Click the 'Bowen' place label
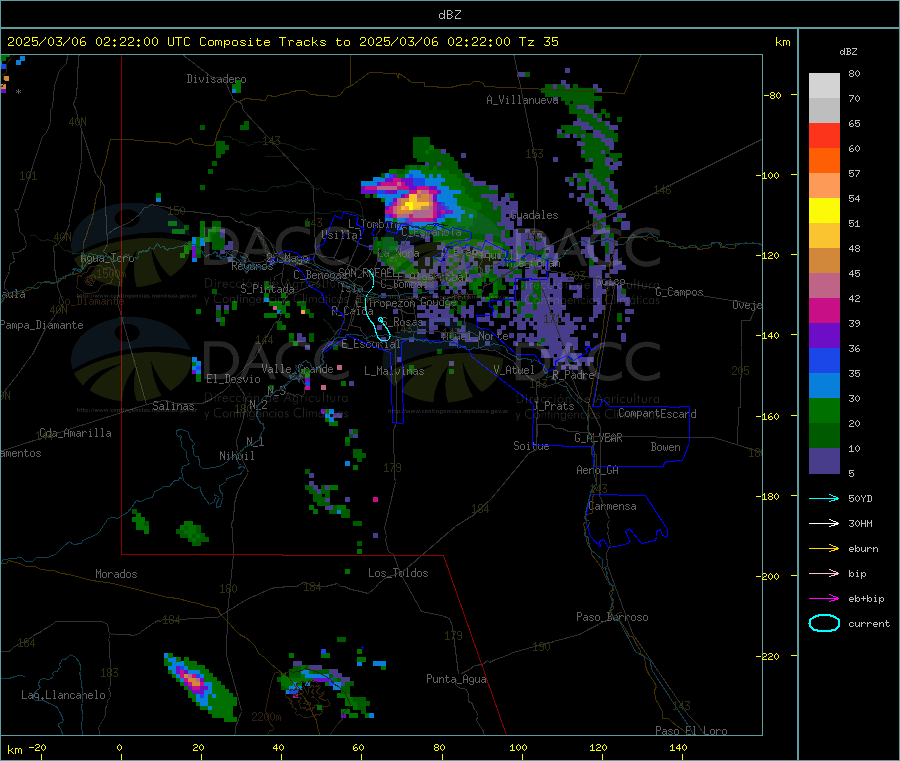This screenshot has height=761, width=900. pyautogui.click(x=665, y=447)
